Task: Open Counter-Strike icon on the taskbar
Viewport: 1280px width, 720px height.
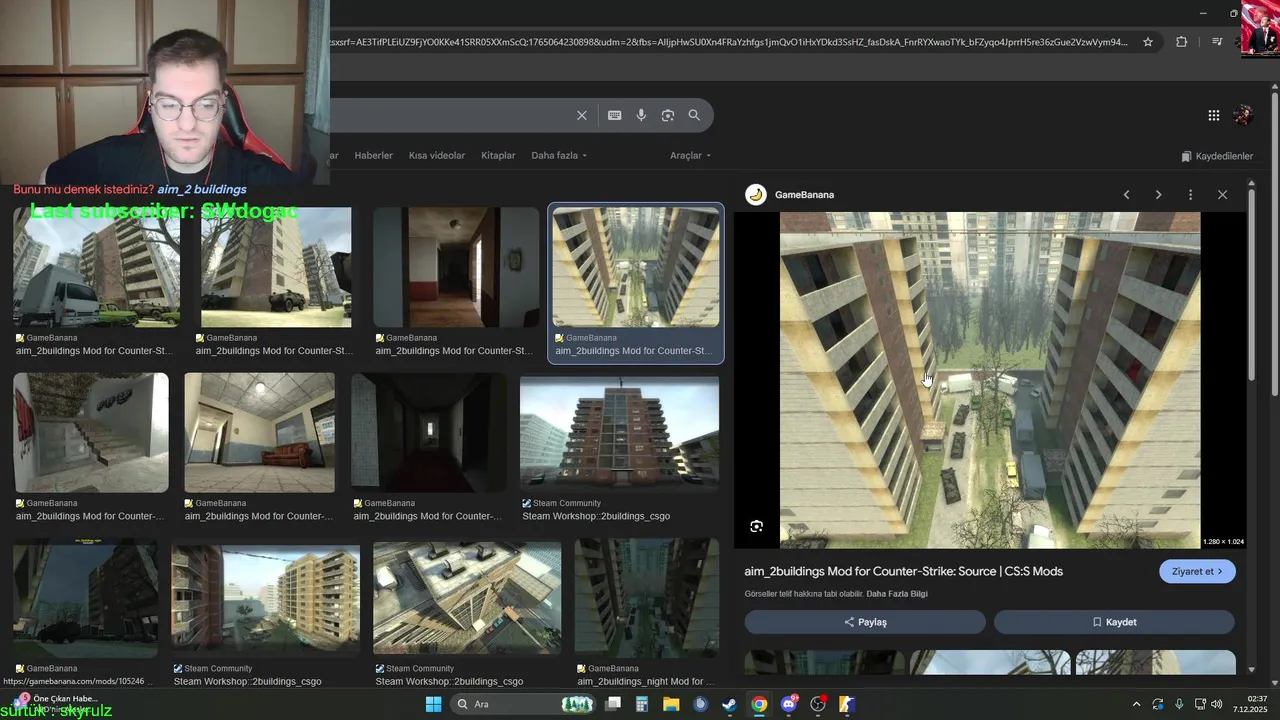Action: point(847,704)
